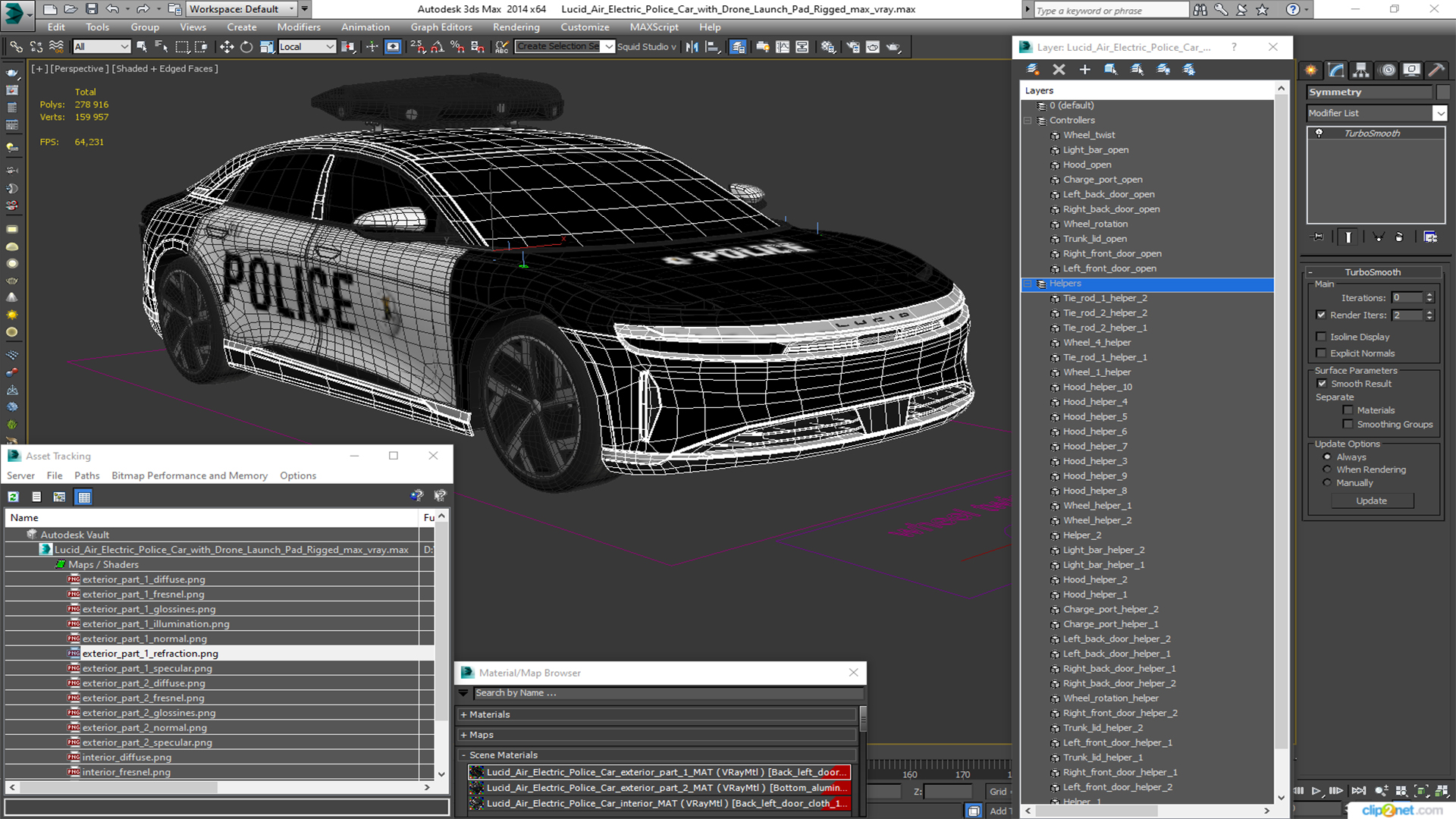The image size is (1456, 819).
Task: Open the Paths menu in Asset Tracking
Action: click(x=86, y=475)
